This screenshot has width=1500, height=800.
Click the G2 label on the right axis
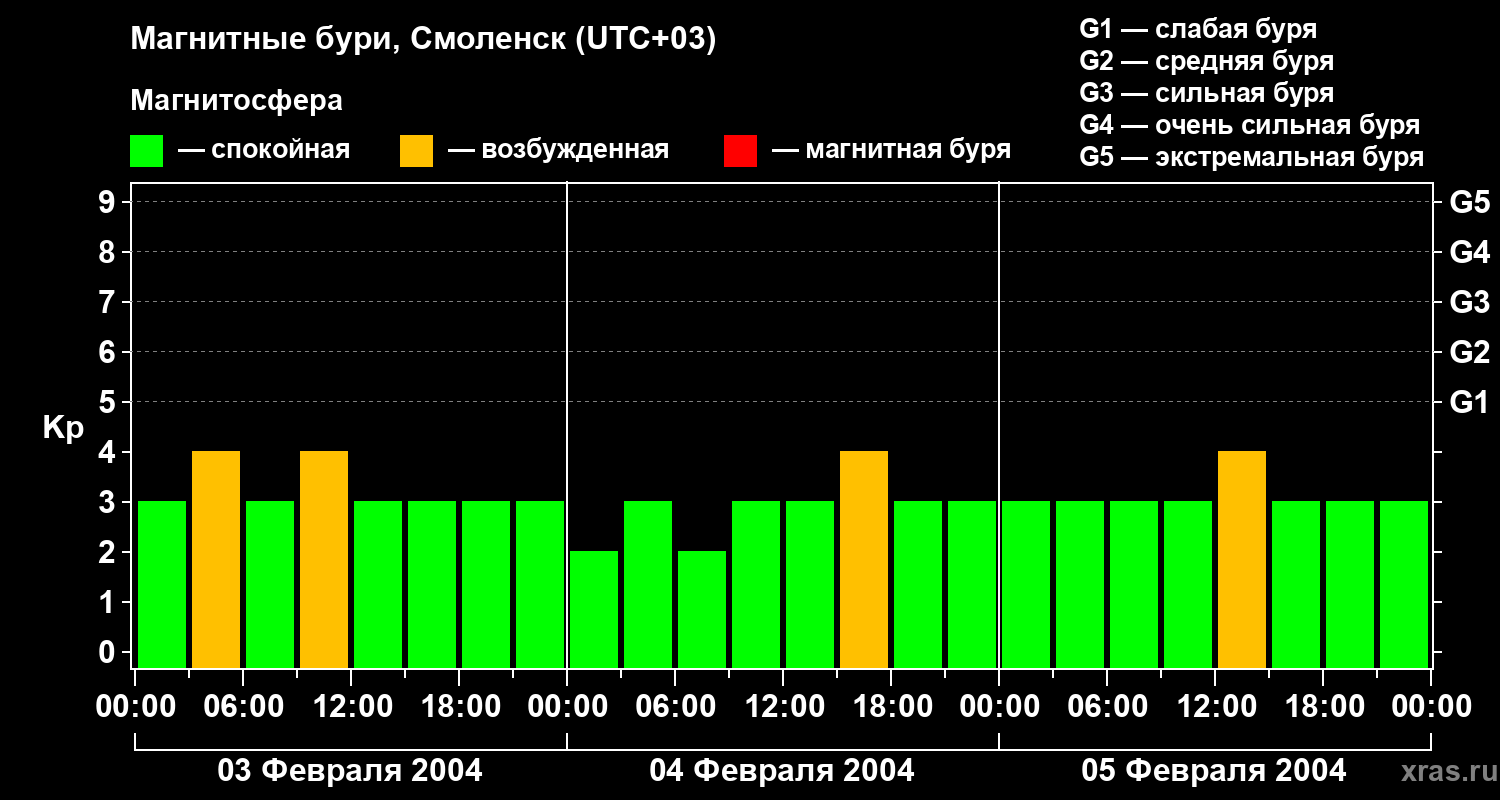tap(1469, 352)
